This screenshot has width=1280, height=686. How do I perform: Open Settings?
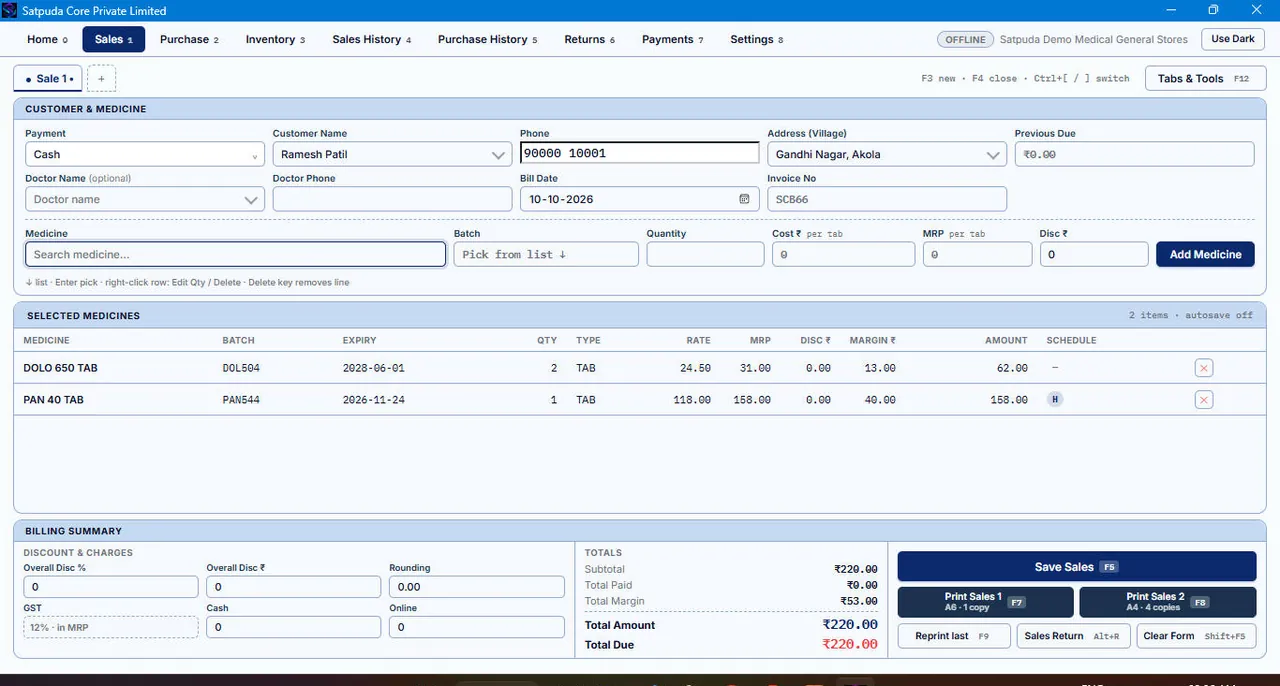tap(756, 39)
